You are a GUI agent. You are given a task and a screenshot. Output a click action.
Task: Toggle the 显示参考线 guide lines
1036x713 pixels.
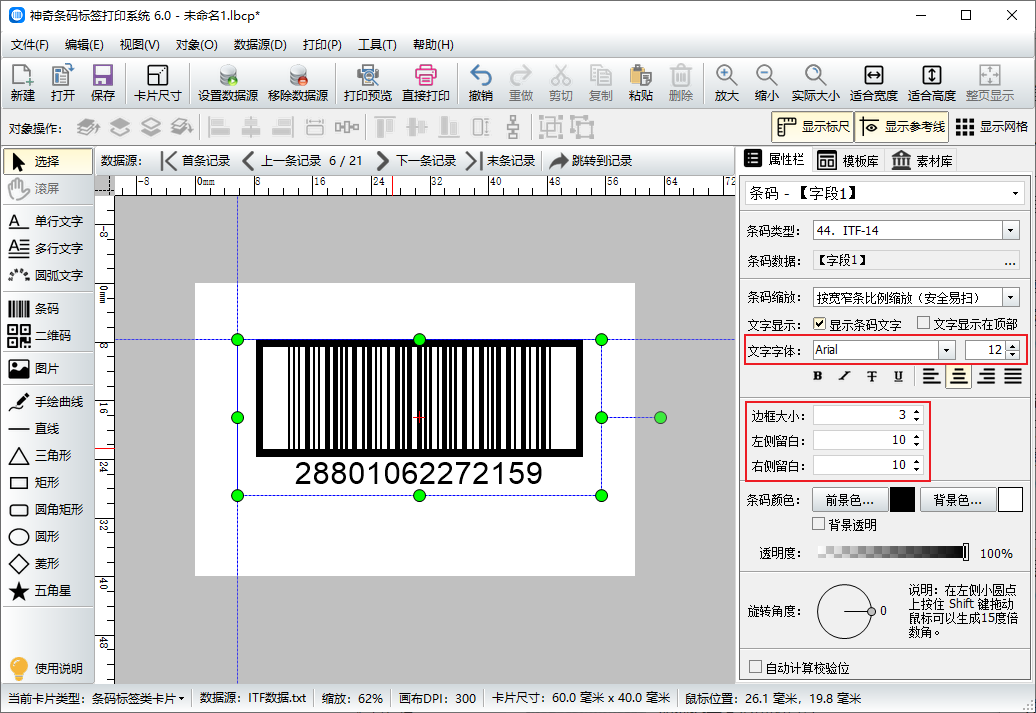(902, 127)
